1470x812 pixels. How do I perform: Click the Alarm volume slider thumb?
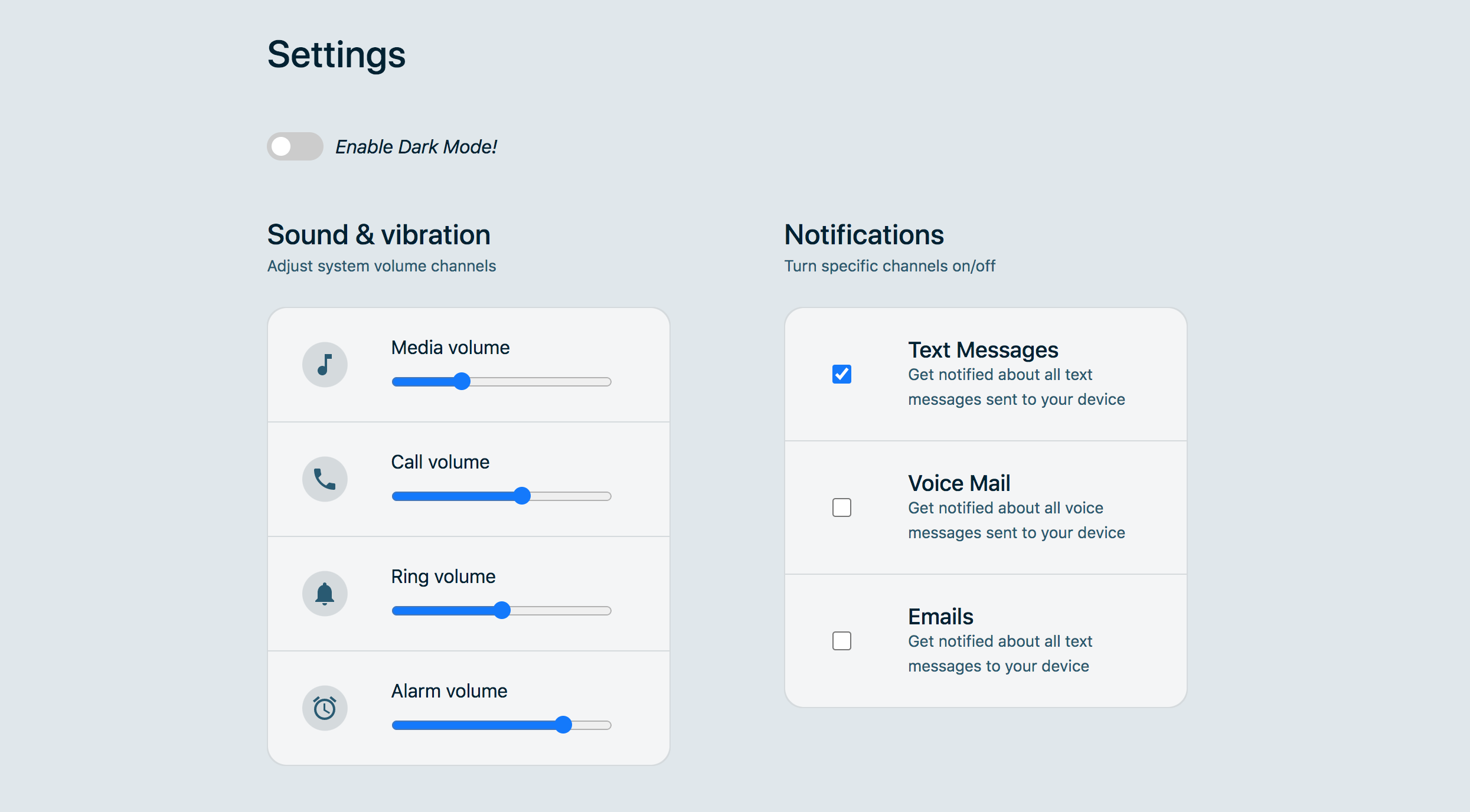(x=564, y=725)
